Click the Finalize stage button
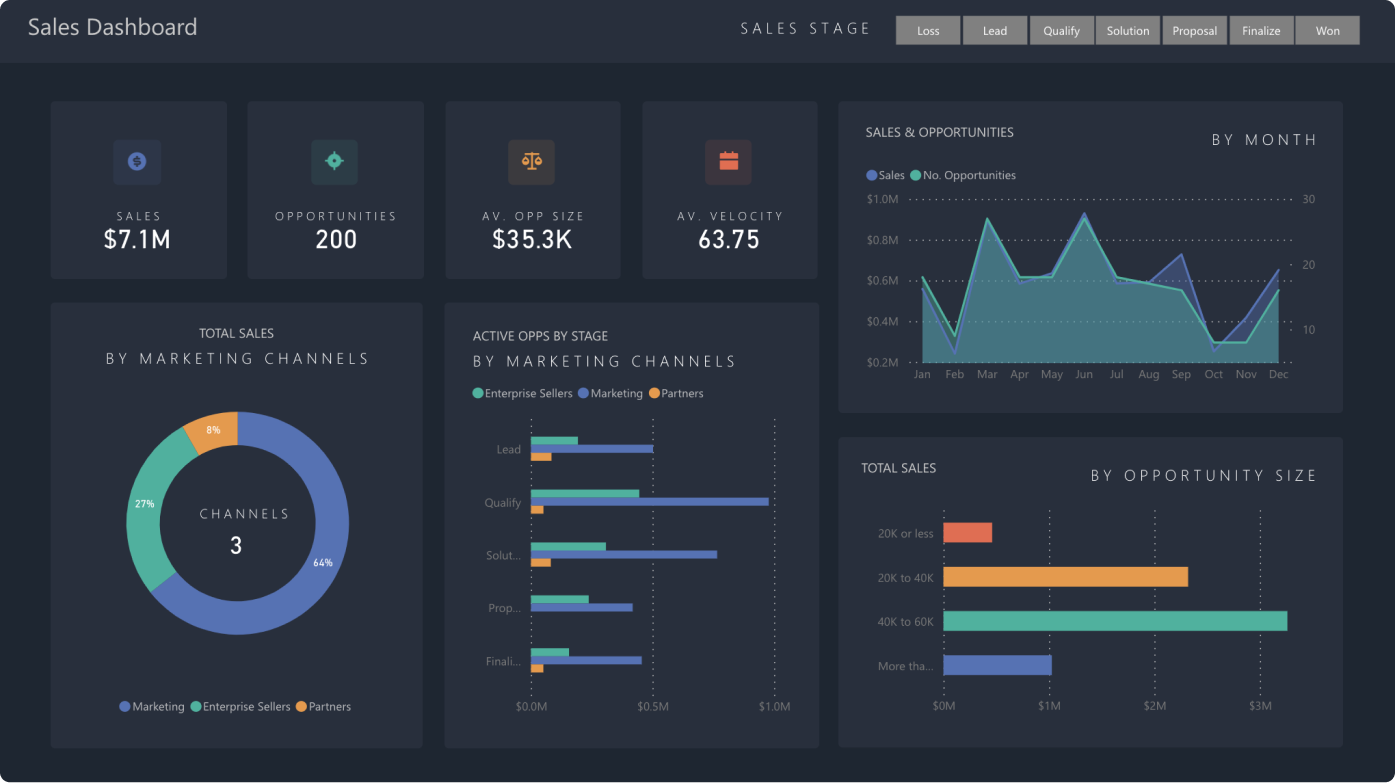The width and height of the screenshot is (1395, 783). pyautogui.click(x=1261, y=30)
